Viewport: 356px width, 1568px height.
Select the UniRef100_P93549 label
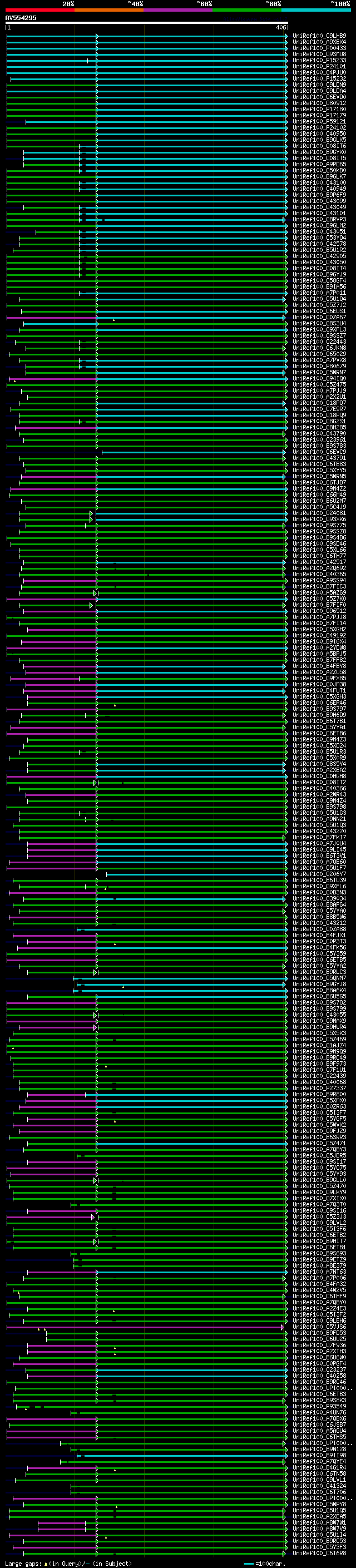[319, 1406]
